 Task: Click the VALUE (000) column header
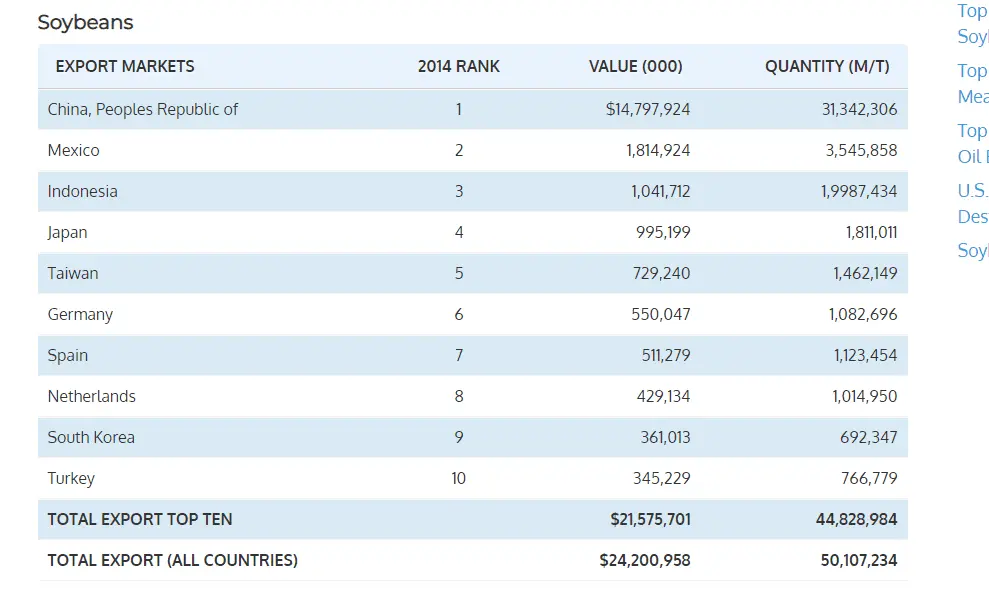tap(635, 66)
